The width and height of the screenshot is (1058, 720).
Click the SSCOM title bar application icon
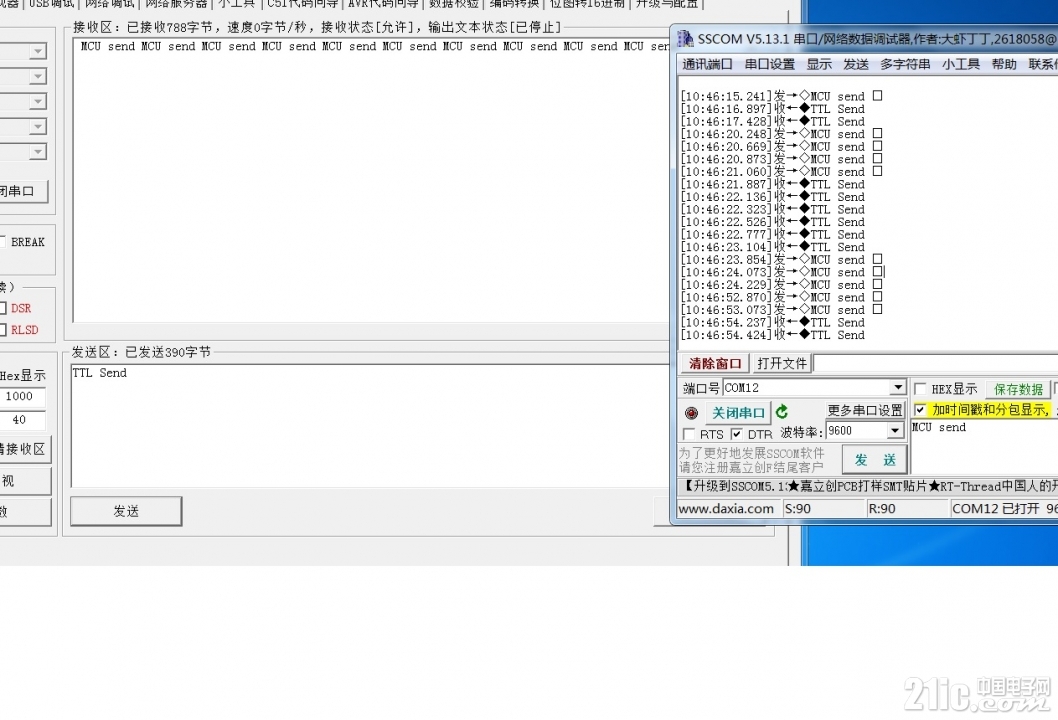pos(685,39)
